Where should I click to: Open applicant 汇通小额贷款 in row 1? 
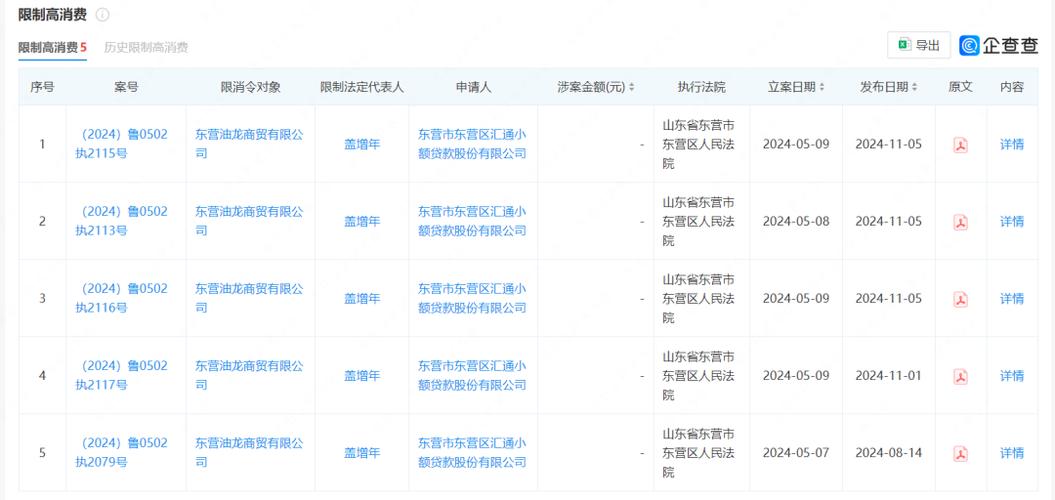click(x=472, y=144)
